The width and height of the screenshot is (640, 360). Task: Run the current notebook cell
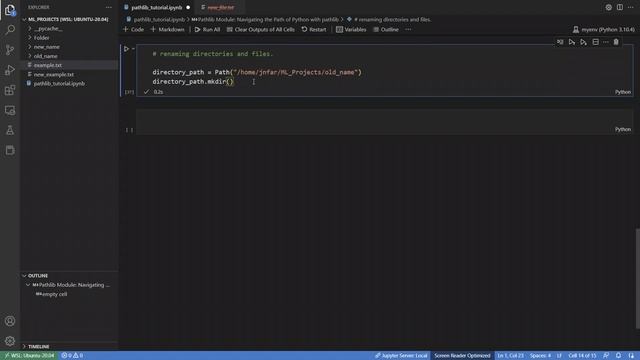(x=126, y=49)
